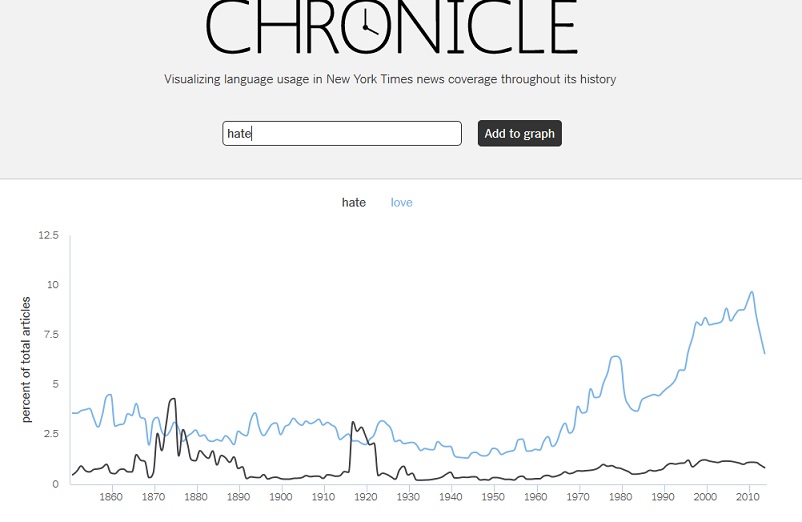
Task: Click the 12.5 y-axis value label
Action: 48,236
